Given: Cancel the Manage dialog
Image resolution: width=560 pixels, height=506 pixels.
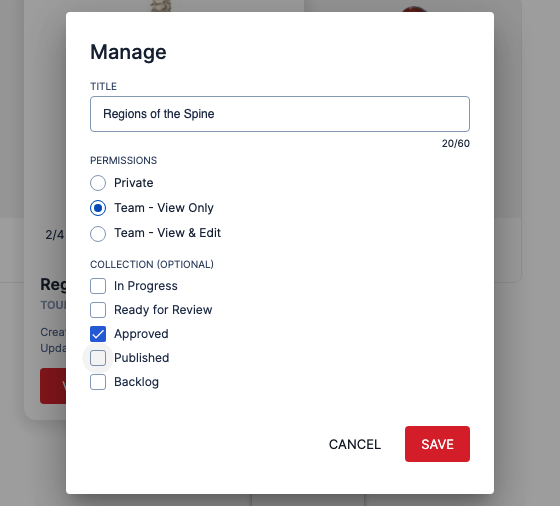Looking at the screenshot, I should point(355,444).
